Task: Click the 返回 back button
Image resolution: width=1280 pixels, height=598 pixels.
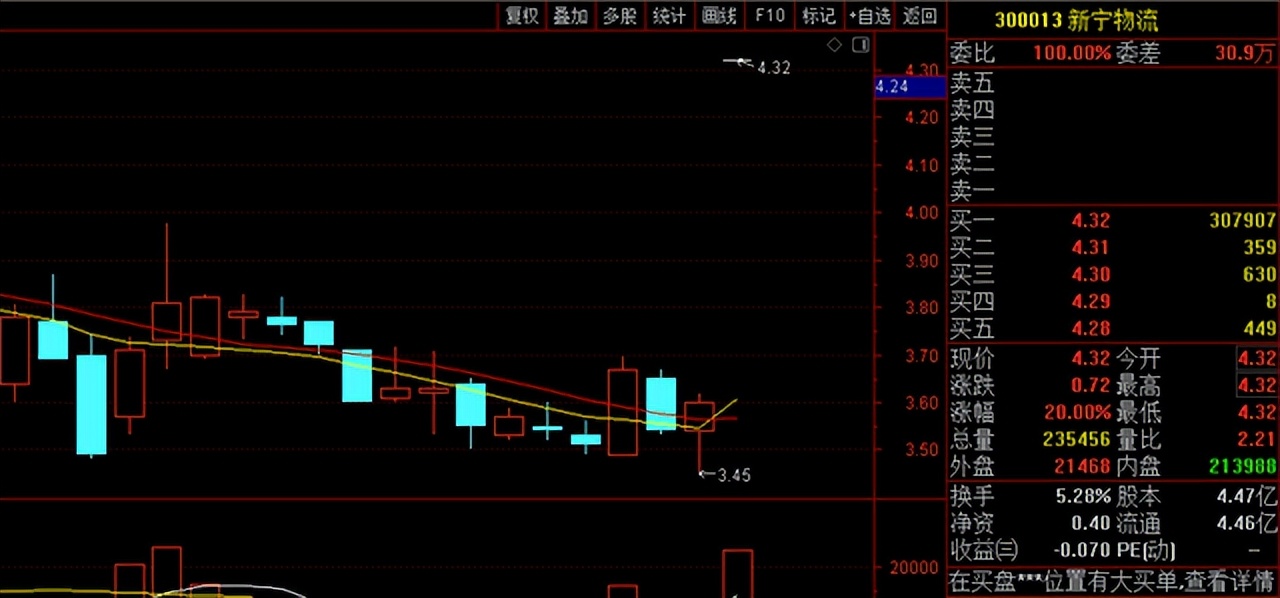Action: coord(919,15)
